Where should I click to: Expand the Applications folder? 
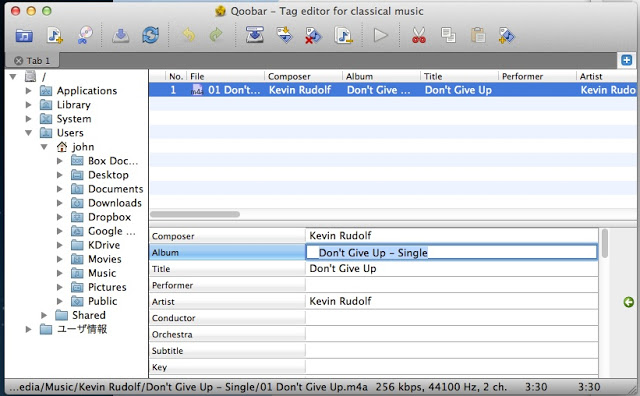pyautogui.click(x=28, y=91)
